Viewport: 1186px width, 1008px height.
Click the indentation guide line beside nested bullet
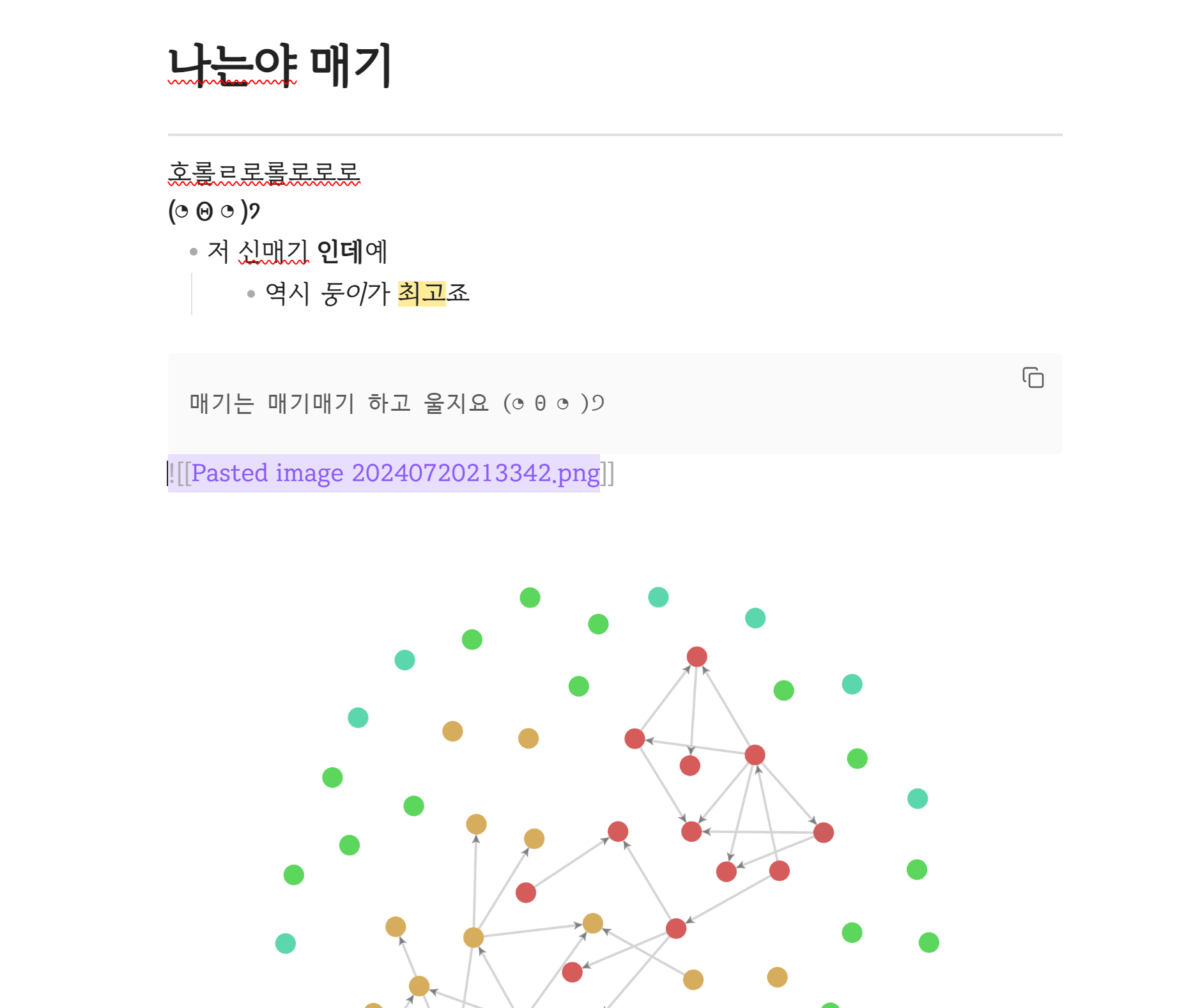point(192,294)
